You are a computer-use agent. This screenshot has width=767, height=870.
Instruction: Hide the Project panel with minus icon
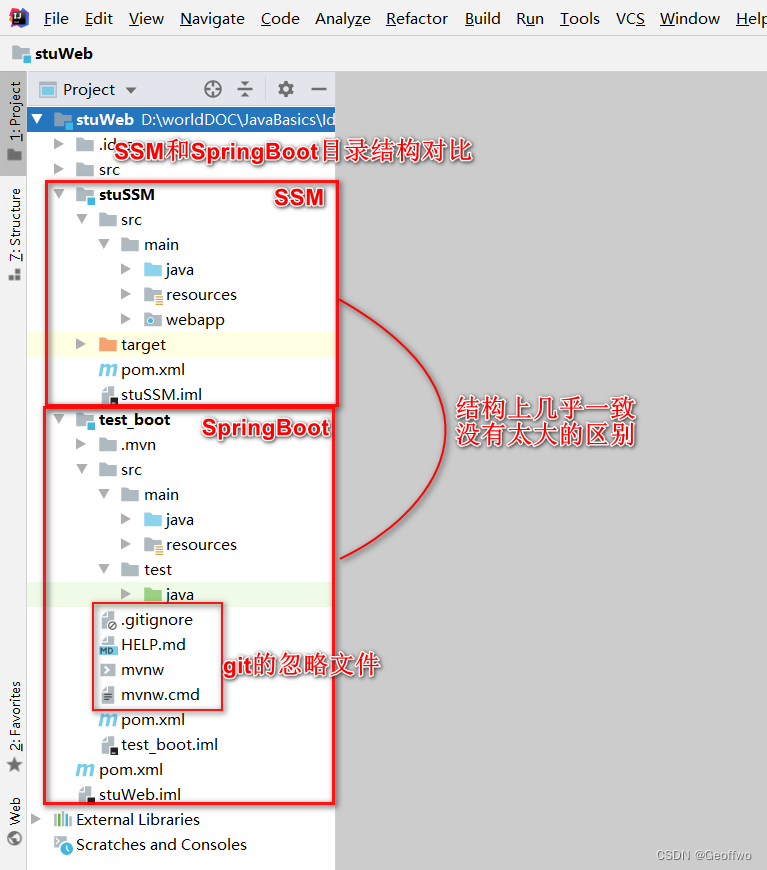point(319,89)
